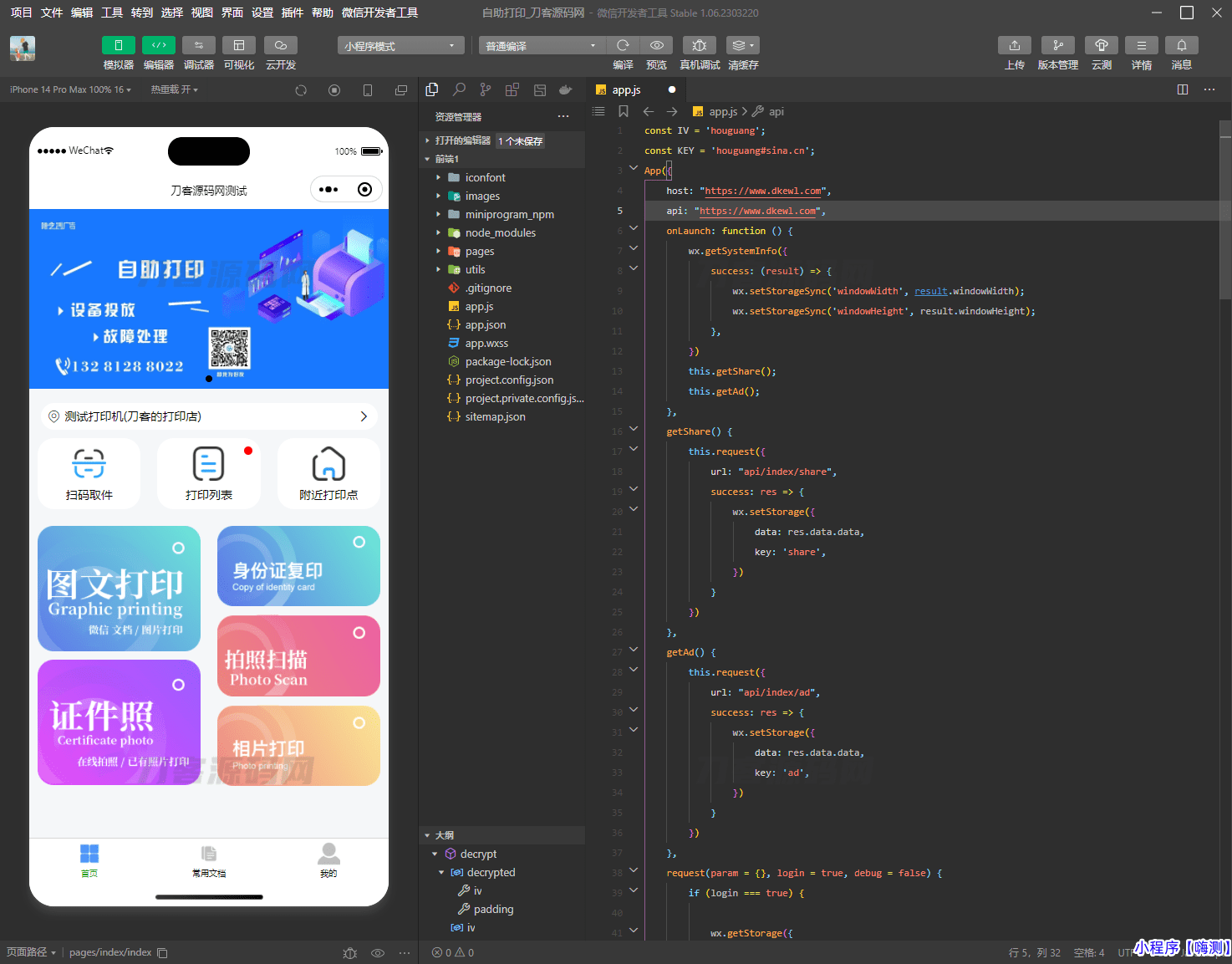Toggle the Simulator panel button

[118, 45]
